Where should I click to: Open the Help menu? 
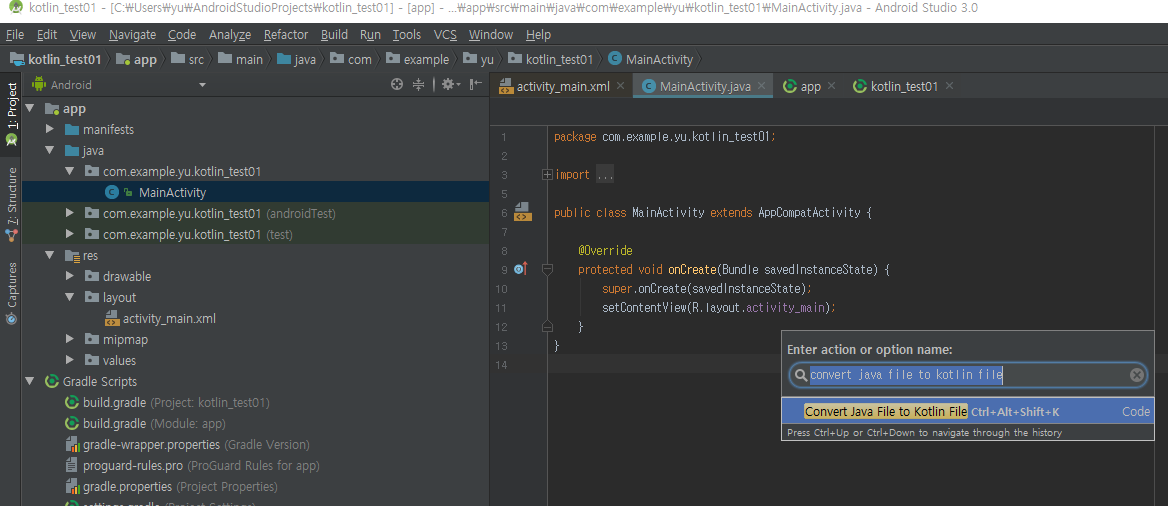[x=539, y=34]
